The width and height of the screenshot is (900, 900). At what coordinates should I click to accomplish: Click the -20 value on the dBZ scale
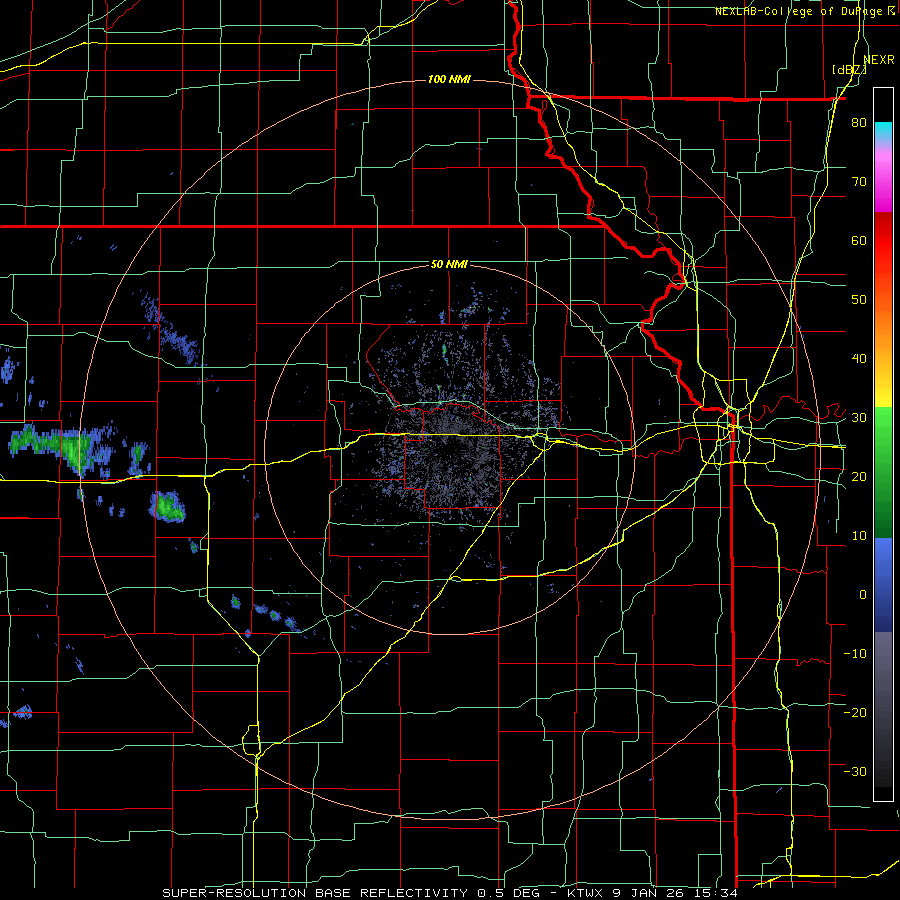coord(855,712)
